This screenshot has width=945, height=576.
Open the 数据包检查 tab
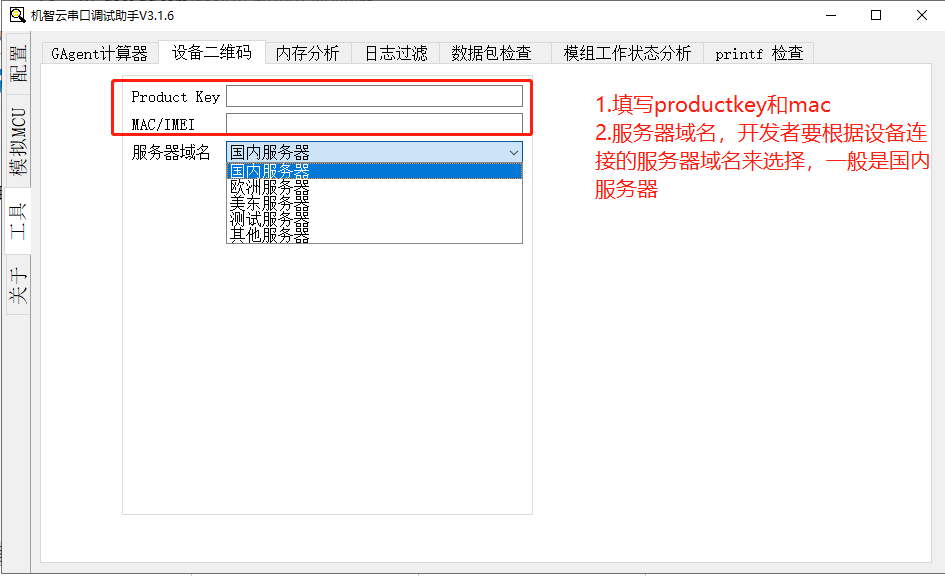(x=494, y=53)
